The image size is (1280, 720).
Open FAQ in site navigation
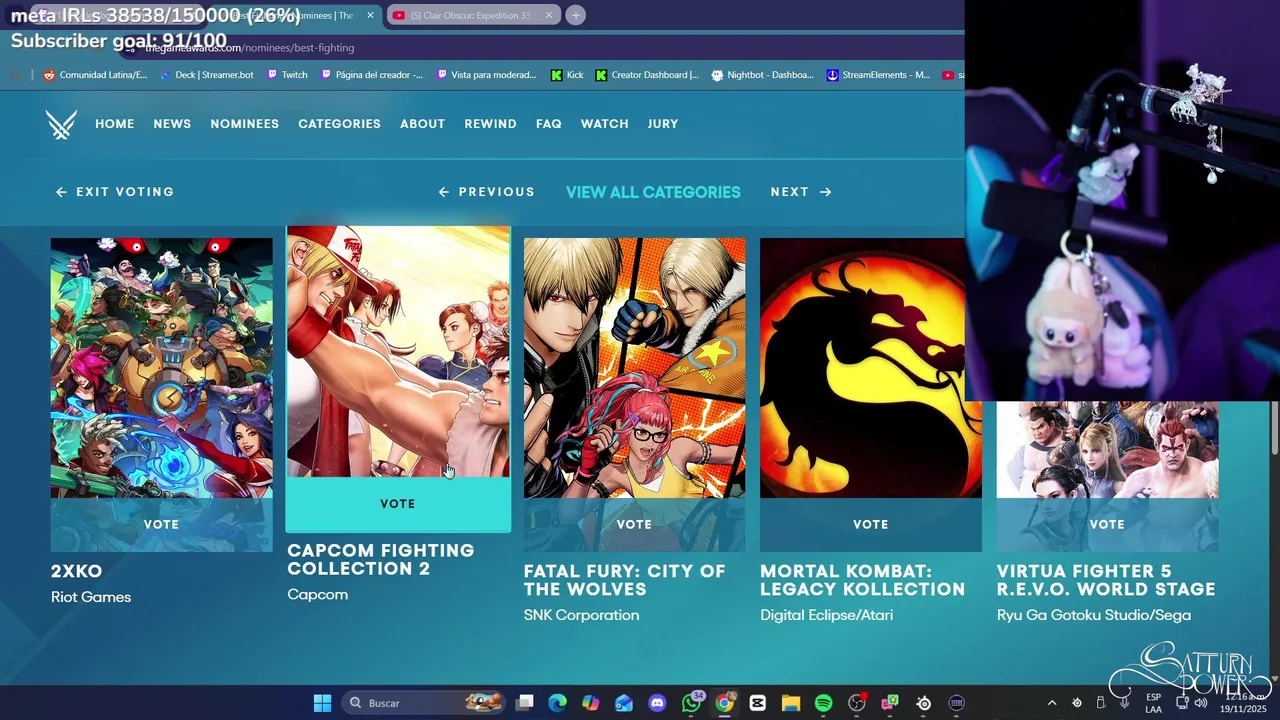tap(549, 124)
